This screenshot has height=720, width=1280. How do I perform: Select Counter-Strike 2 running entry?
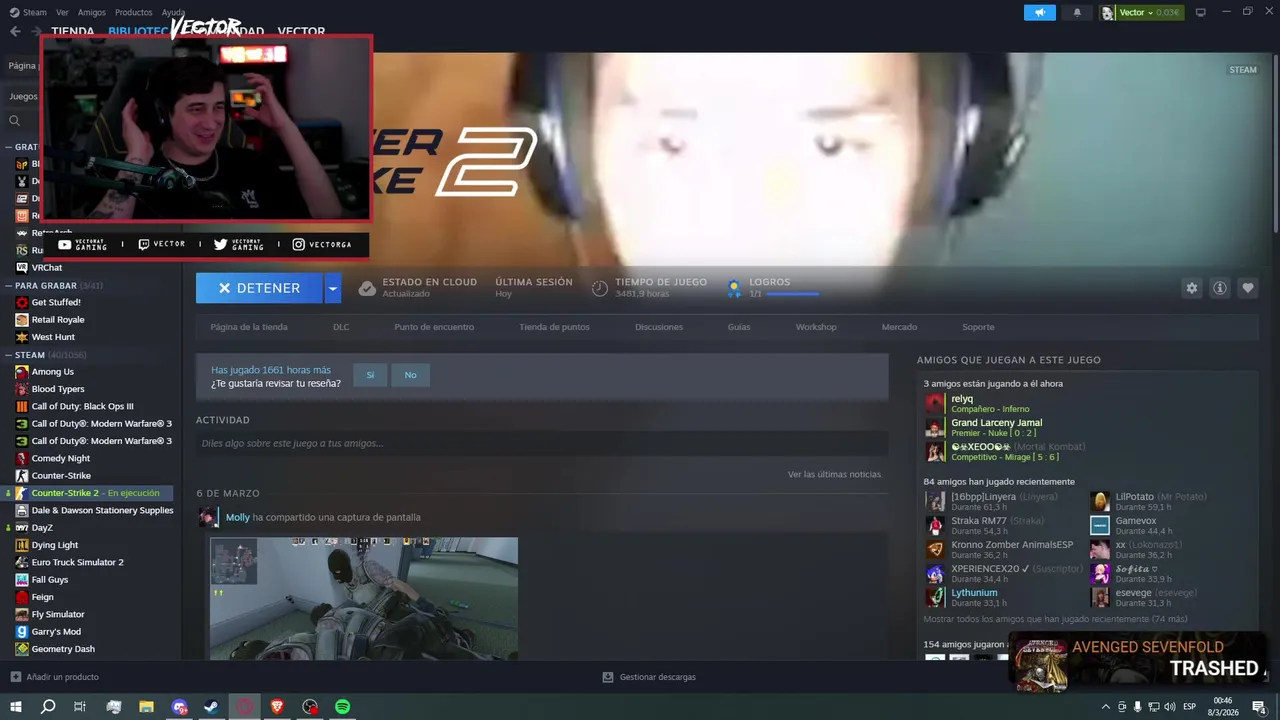[94, 493]
